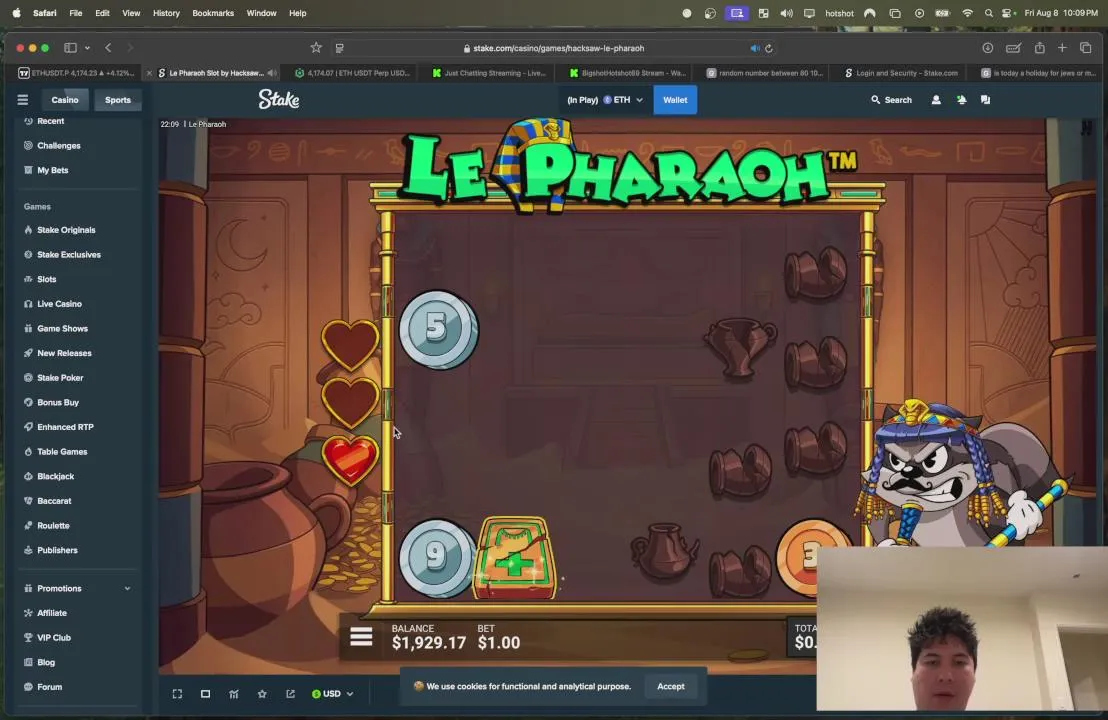
Task: Open Roulette category
Action: point(53,526)
